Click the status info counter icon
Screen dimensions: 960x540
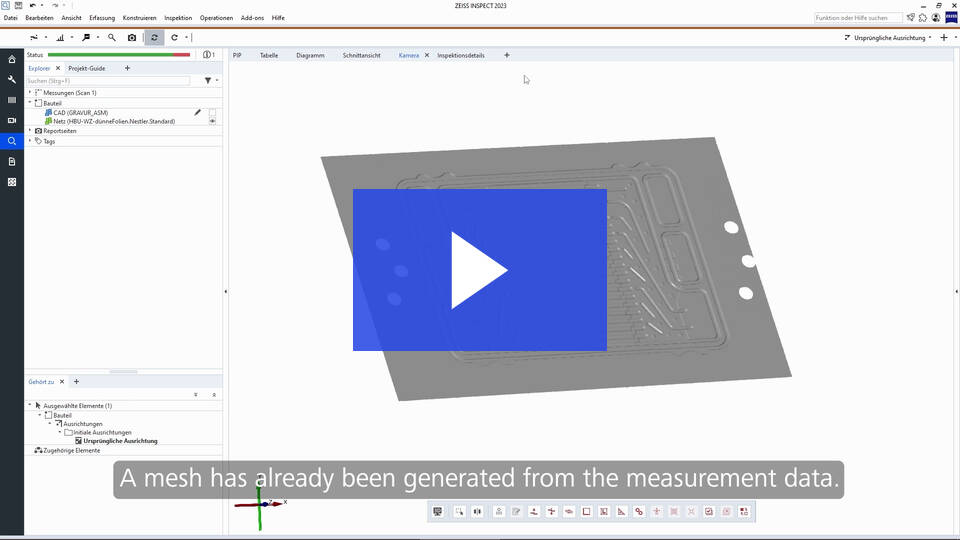[x=209, y=55]
